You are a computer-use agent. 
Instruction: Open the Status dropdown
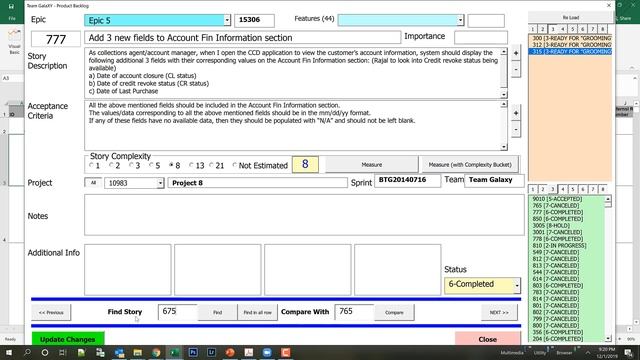(517, 285)
